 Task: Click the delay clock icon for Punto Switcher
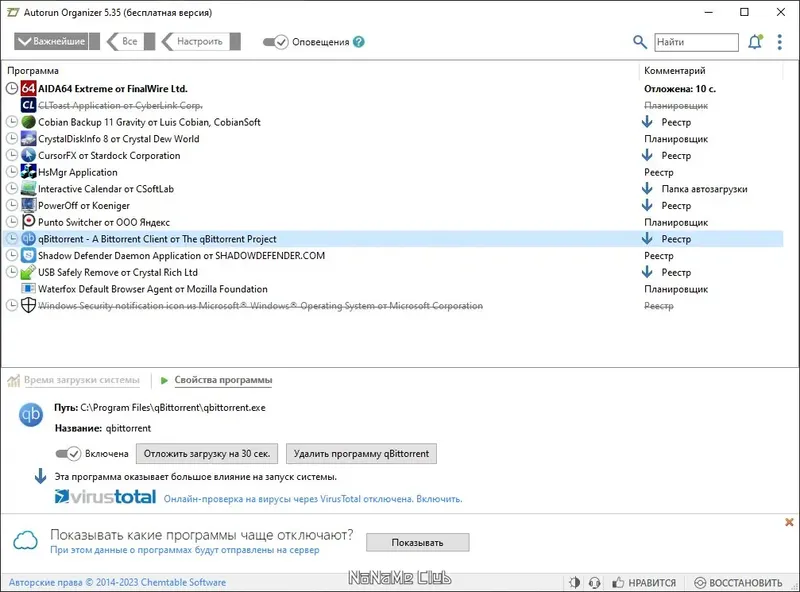pos(12,222)
